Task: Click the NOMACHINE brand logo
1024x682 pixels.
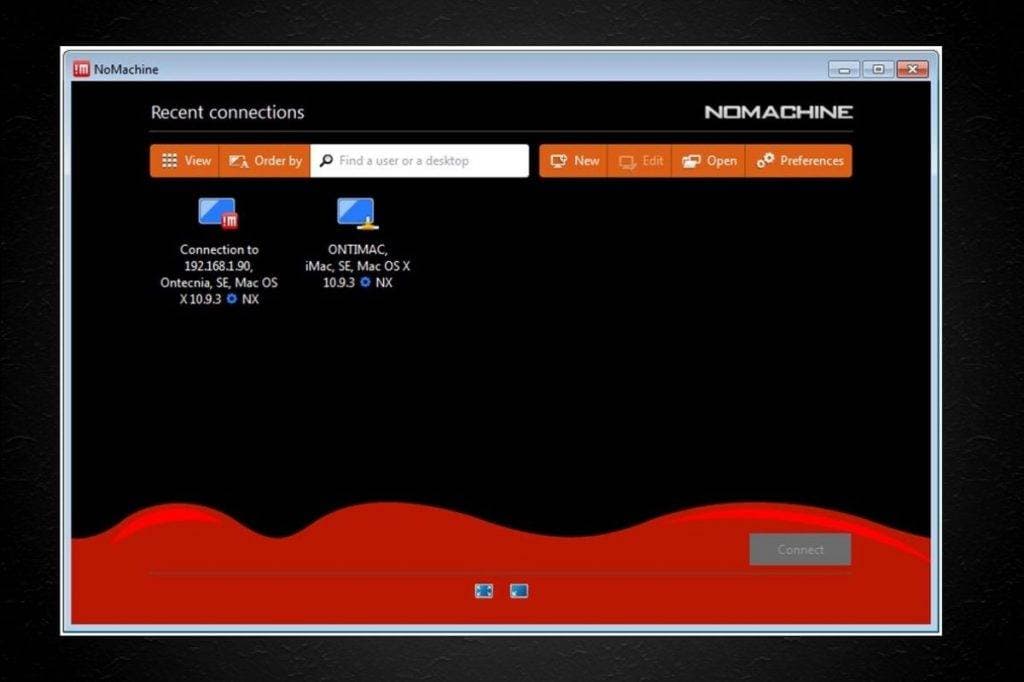Action: click(778, 112)
